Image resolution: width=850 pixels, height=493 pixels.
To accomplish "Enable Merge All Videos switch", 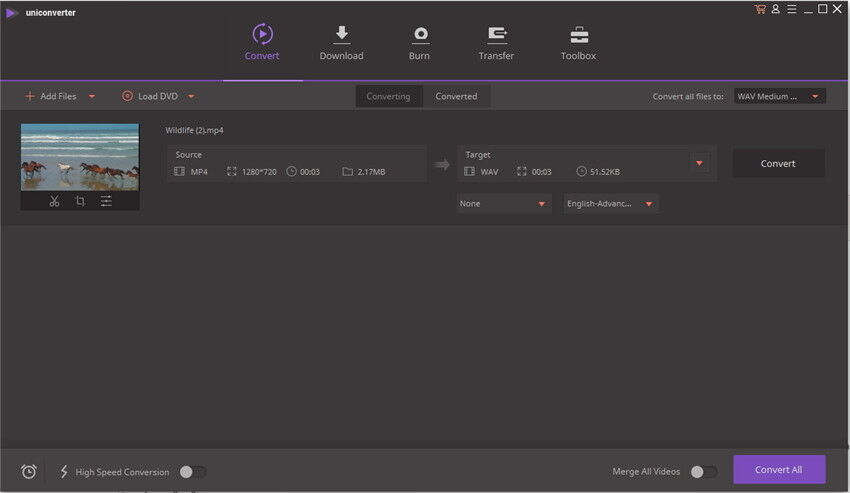I will tap(703, 471).
